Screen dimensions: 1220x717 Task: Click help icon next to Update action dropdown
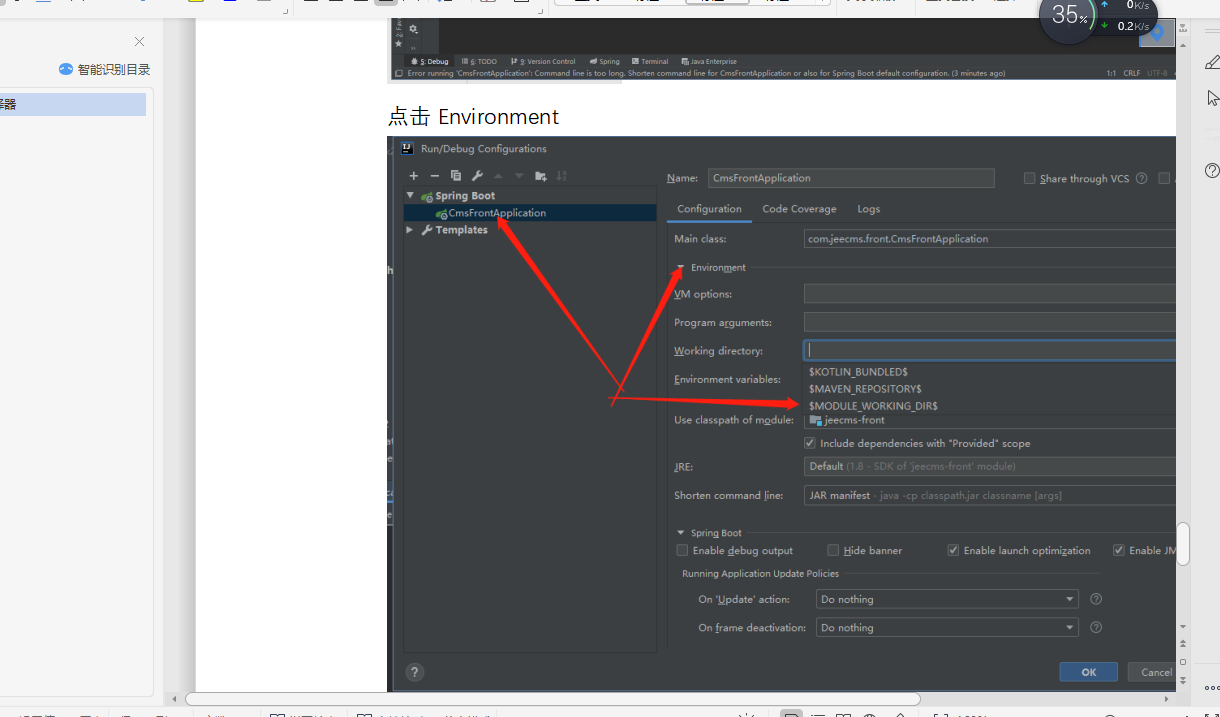1096,599
